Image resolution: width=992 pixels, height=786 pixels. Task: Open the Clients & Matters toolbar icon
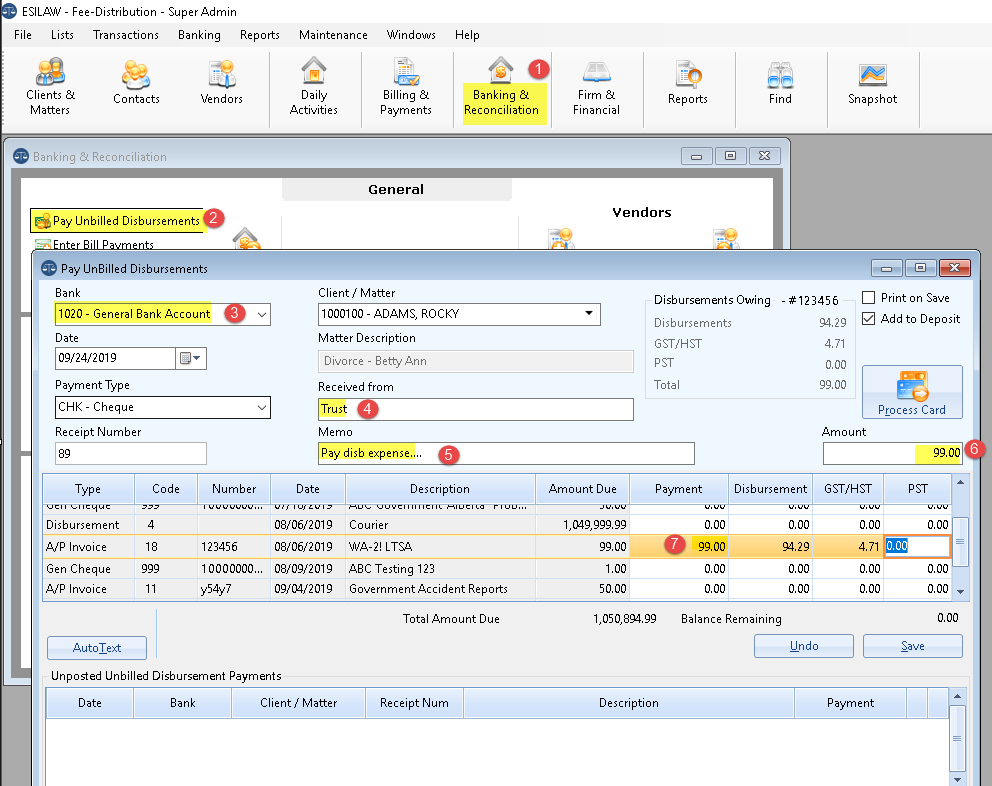tap(50, 87)
